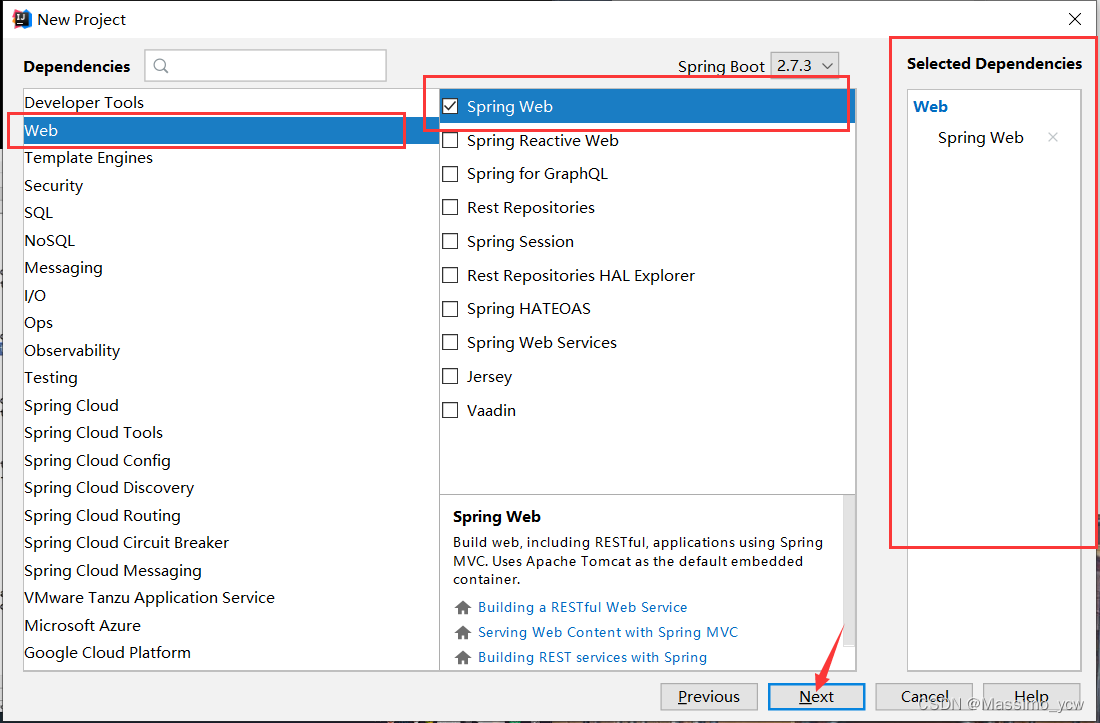Open Building REST services with Spring link
The image size is (1100, 723).
592,658
